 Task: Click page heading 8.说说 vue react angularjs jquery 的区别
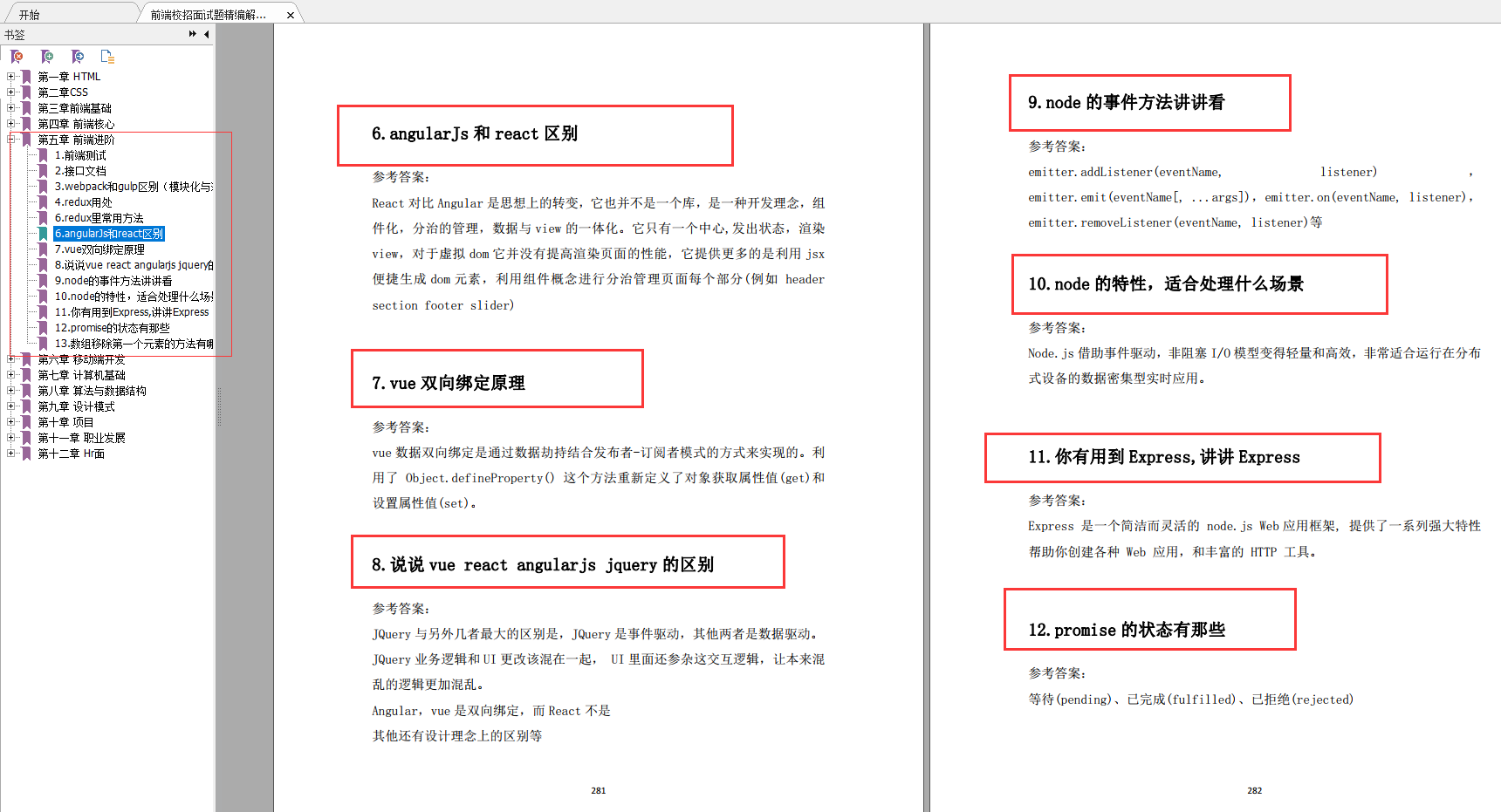[x=543, y=564]
